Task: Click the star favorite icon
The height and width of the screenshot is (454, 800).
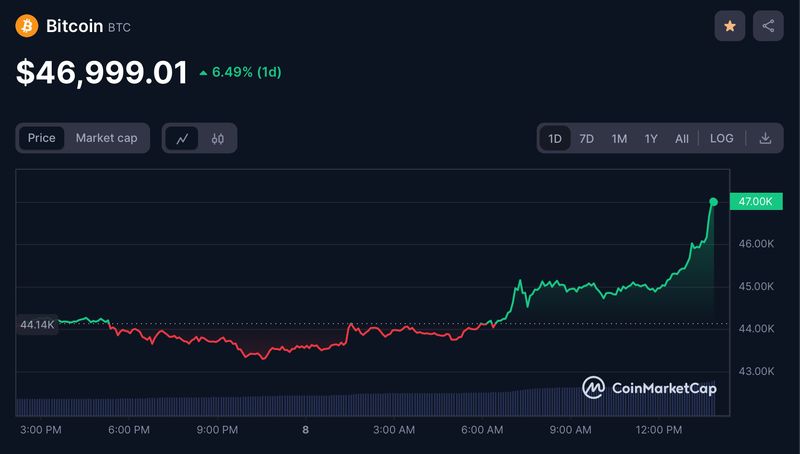Action: pyautogui.click(x=729, y=26)
